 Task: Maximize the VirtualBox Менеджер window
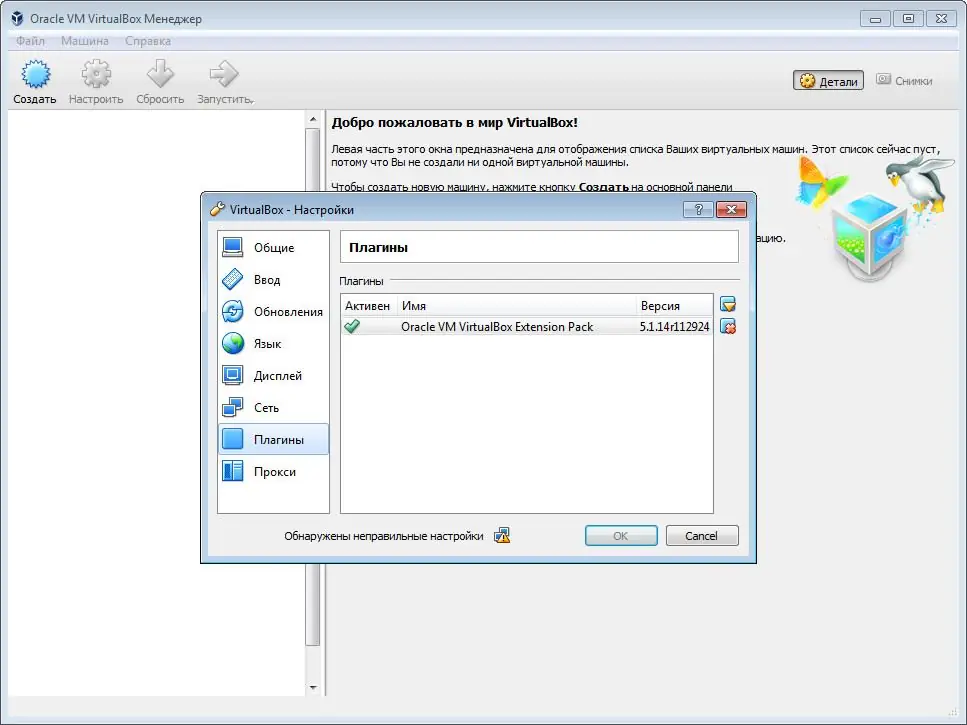coord(908,18)
